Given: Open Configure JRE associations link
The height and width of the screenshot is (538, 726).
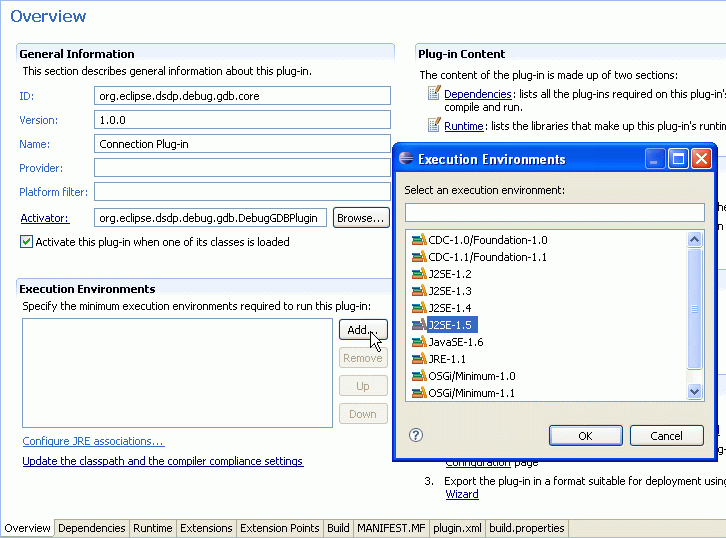Looking at the screenshot, I should coord(93,441).
